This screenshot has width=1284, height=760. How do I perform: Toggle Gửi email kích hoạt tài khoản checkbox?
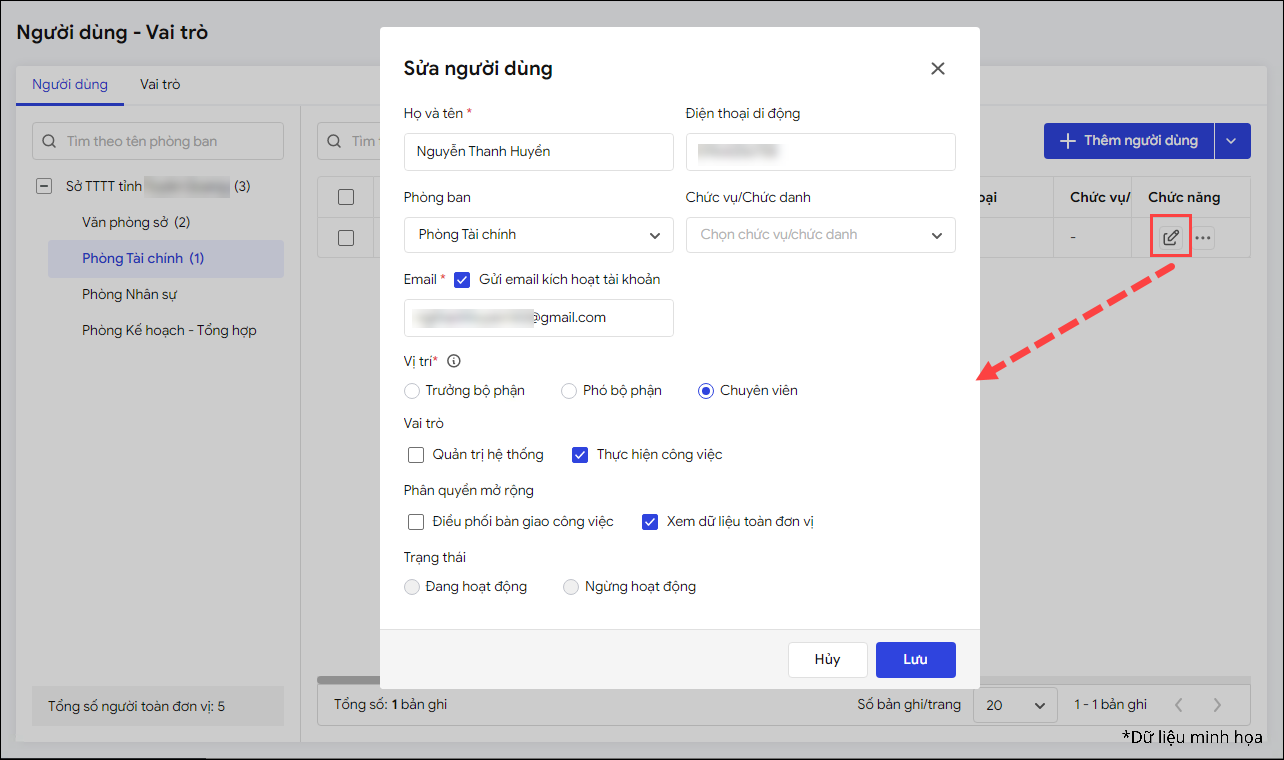click(462, 280)
